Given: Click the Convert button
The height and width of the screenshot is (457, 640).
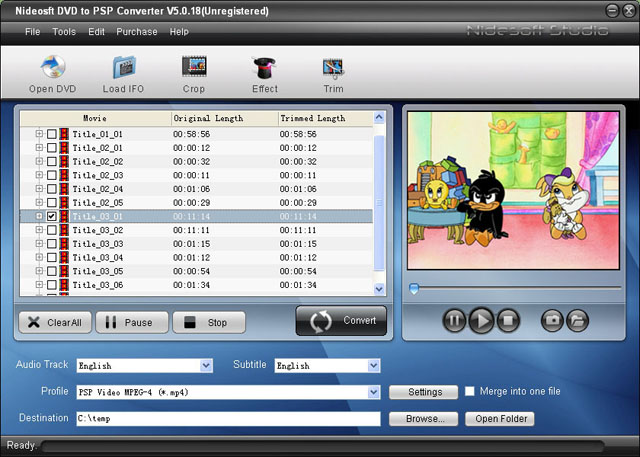Looking at the screenshot, I should [341, 321].
